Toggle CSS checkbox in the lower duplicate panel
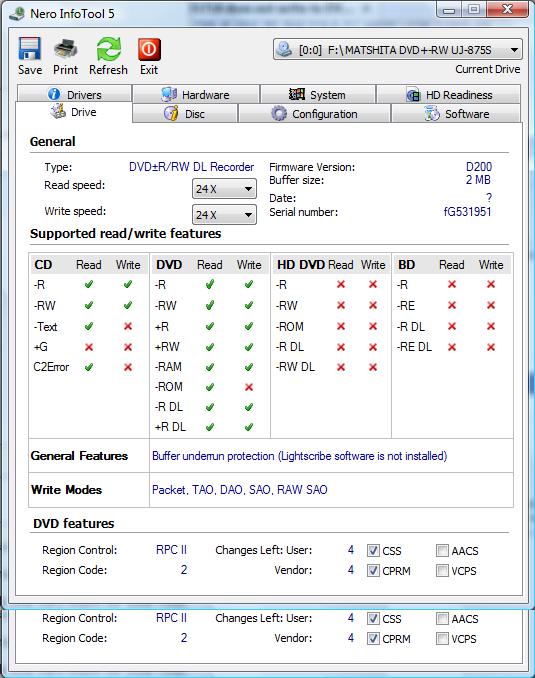This screenshot has height=678, width=535. pyautogui.click(x=373, y=618)
